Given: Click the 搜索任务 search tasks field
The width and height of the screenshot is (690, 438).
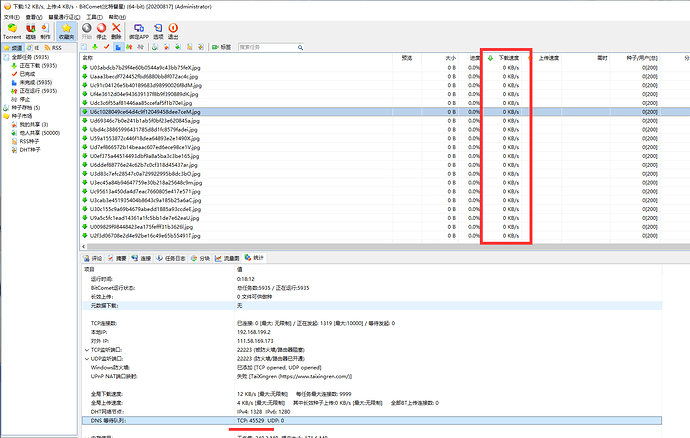Looking at the screenshot, I should pos(267,47).
